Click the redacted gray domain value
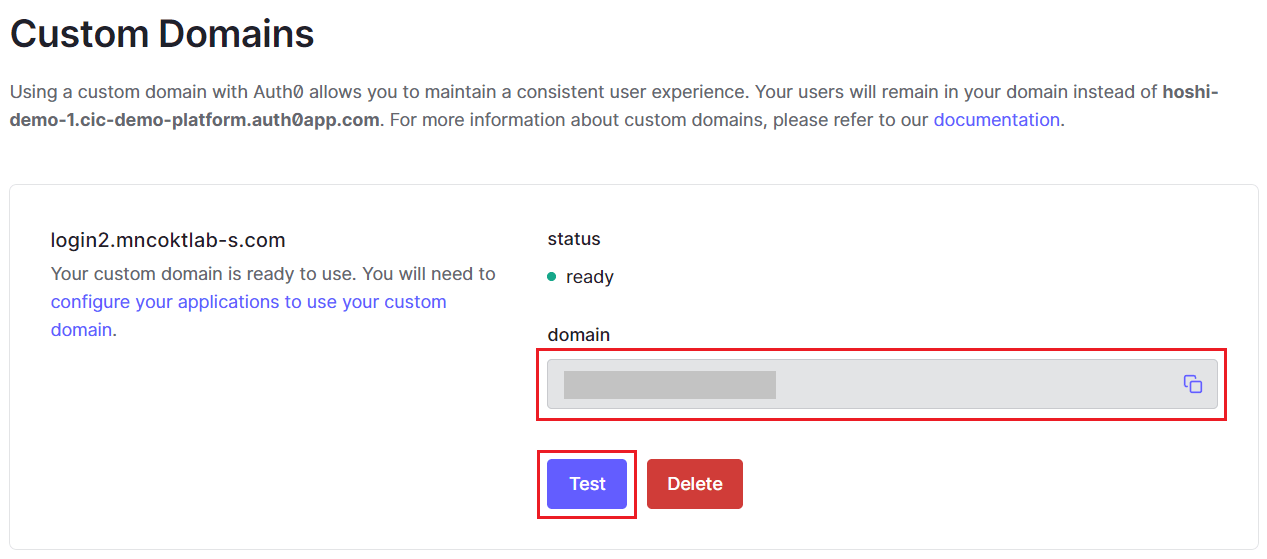This screenshot has width=1267, height=559. pyautogui.click(x=669, y=385)
